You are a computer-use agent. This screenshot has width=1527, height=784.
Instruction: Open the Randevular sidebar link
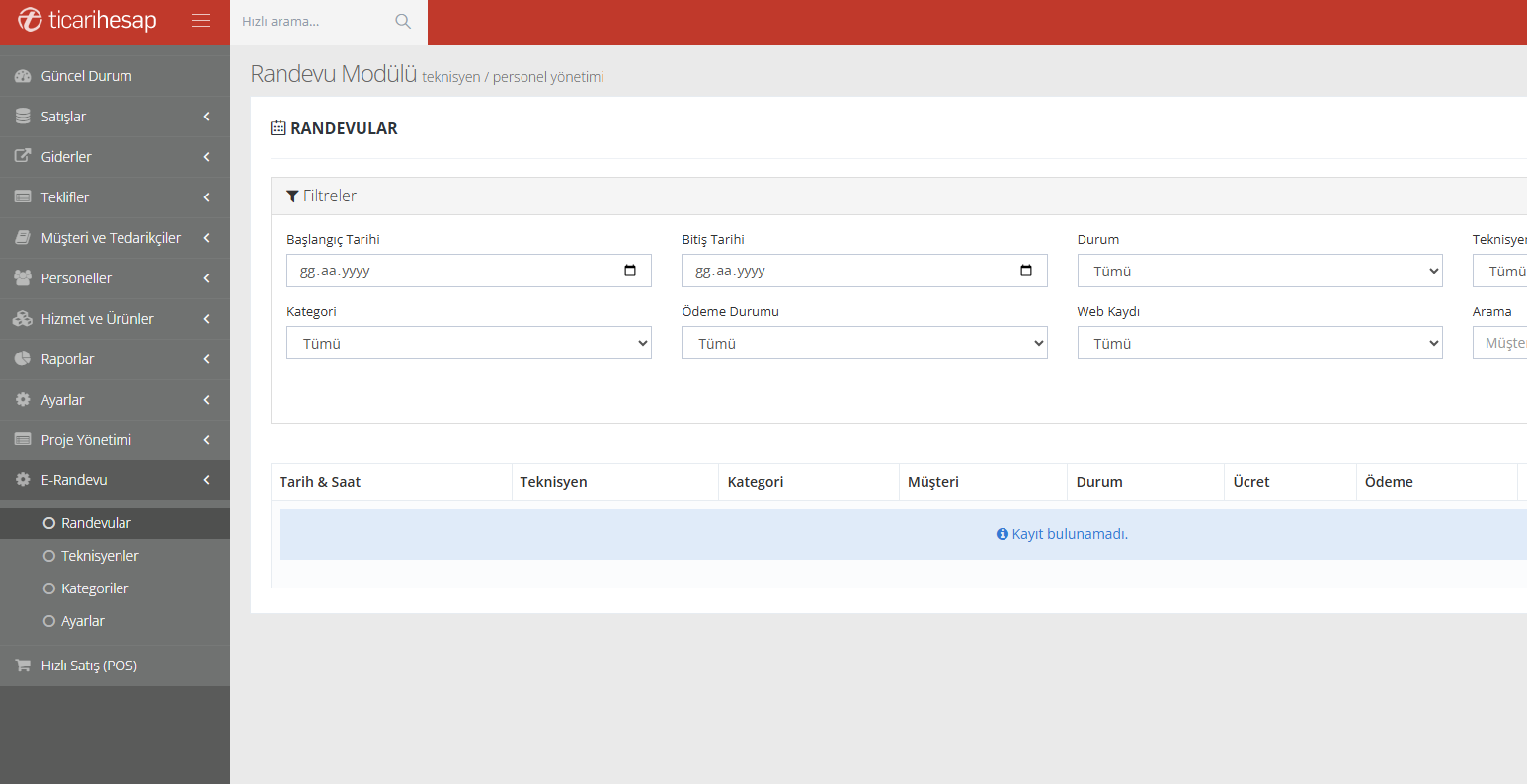pos(96,523)
